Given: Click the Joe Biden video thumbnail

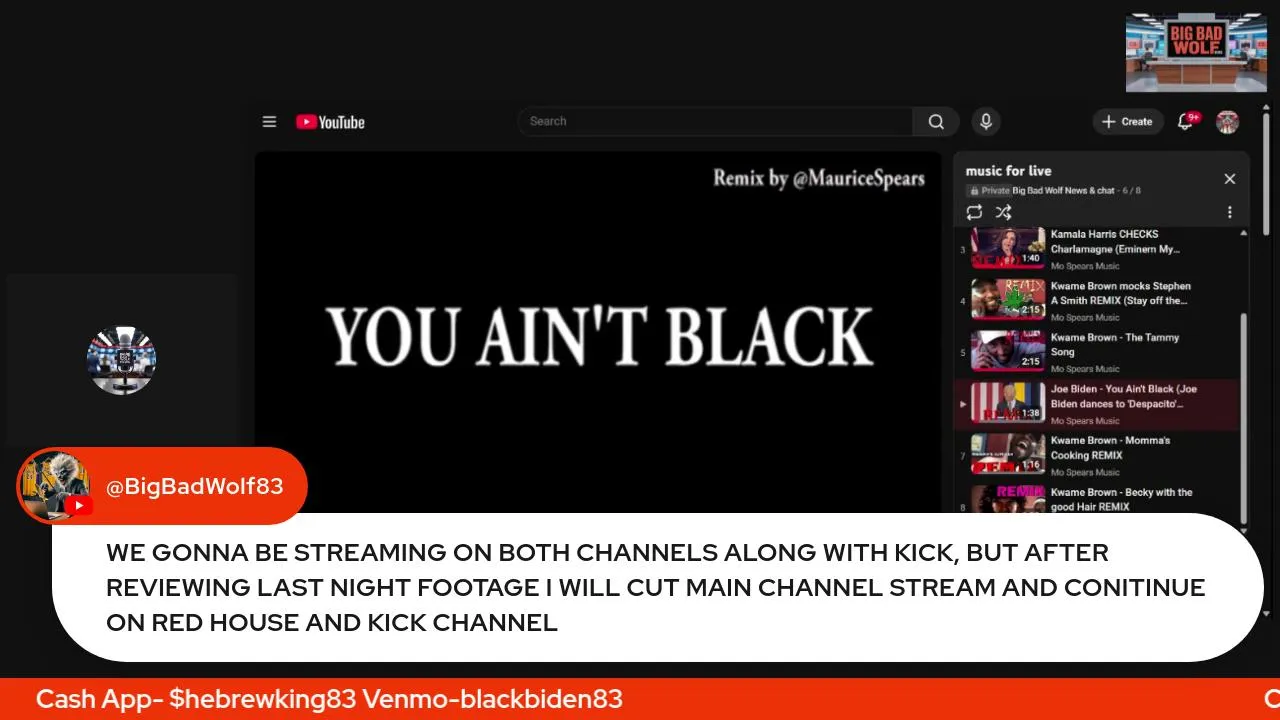Looking at the screenshot, I should click(x=1008, y=404).
